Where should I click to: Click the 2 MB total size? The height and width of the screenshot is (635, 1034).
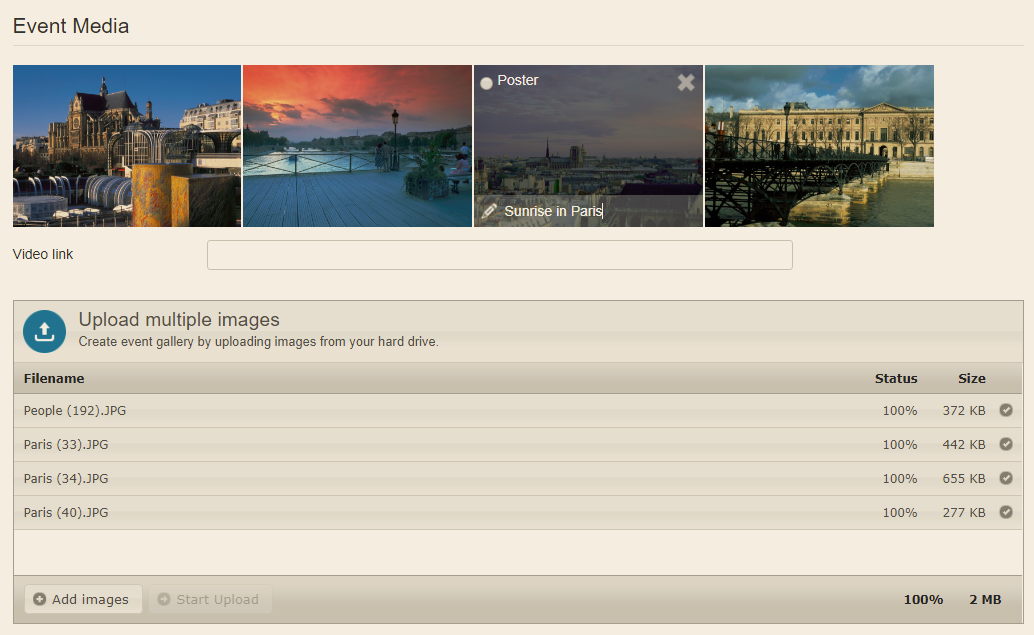coord(985,599)
